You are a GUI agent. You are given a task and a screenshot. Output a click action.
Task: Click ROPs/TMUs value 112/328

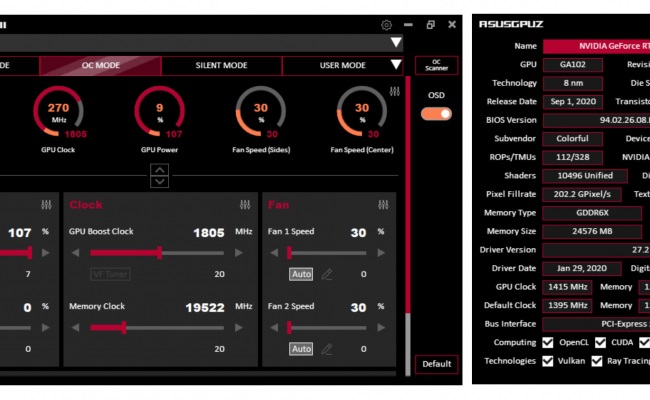tap(572, 158)
